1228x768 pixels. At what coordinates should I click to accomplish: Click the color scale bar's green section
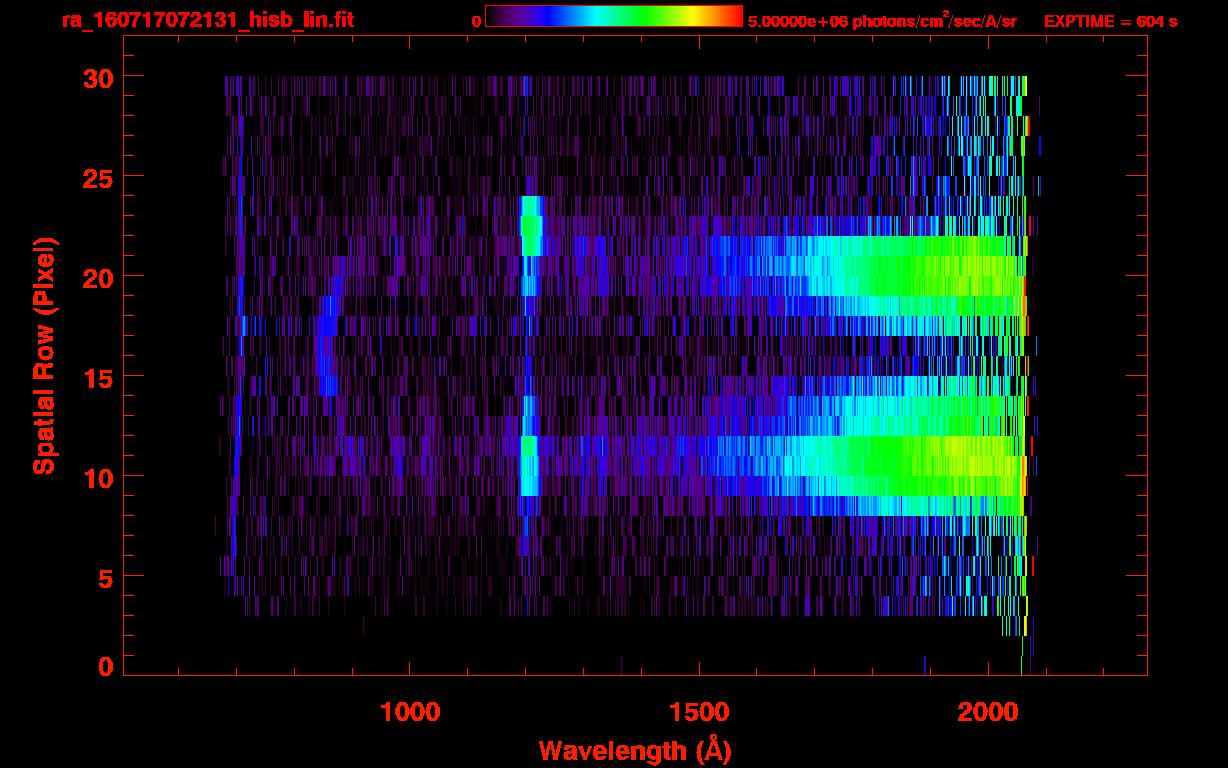tap(655, 16)
